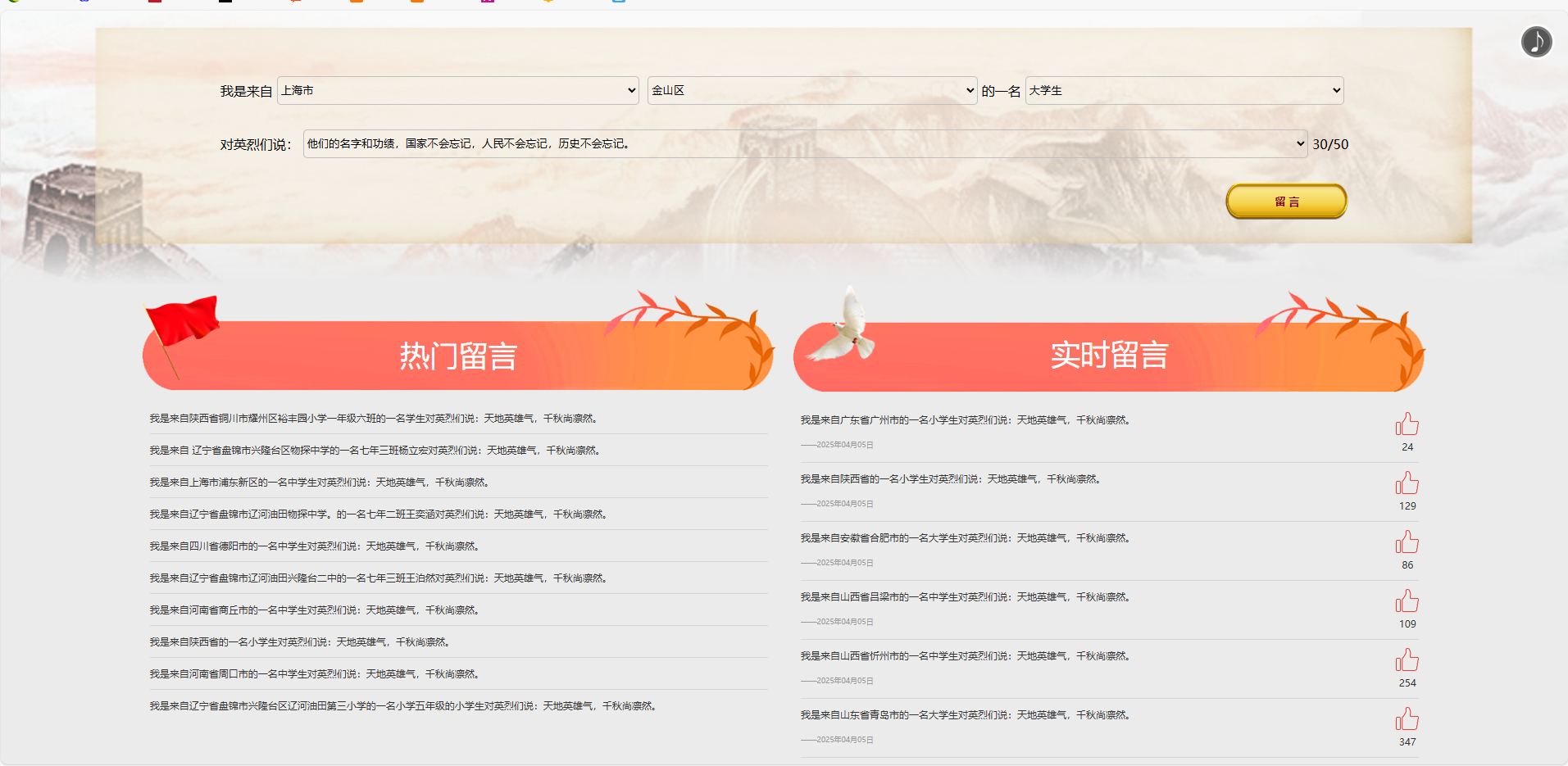Screen dimensions: 1568x766
Task: Click thumbs-up showing 347 likes
Action: (x=1407, y=719)
